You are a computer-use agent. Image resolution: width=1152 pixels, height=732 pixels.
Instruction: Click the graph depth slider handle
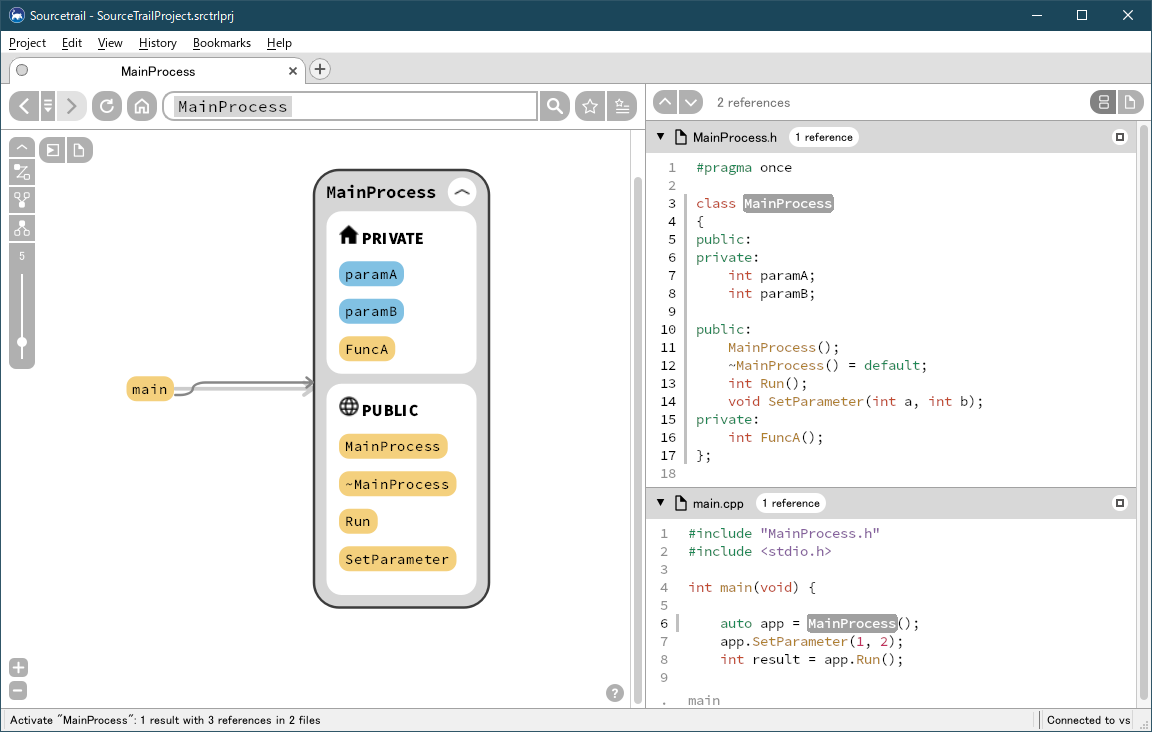coord(22,342)
